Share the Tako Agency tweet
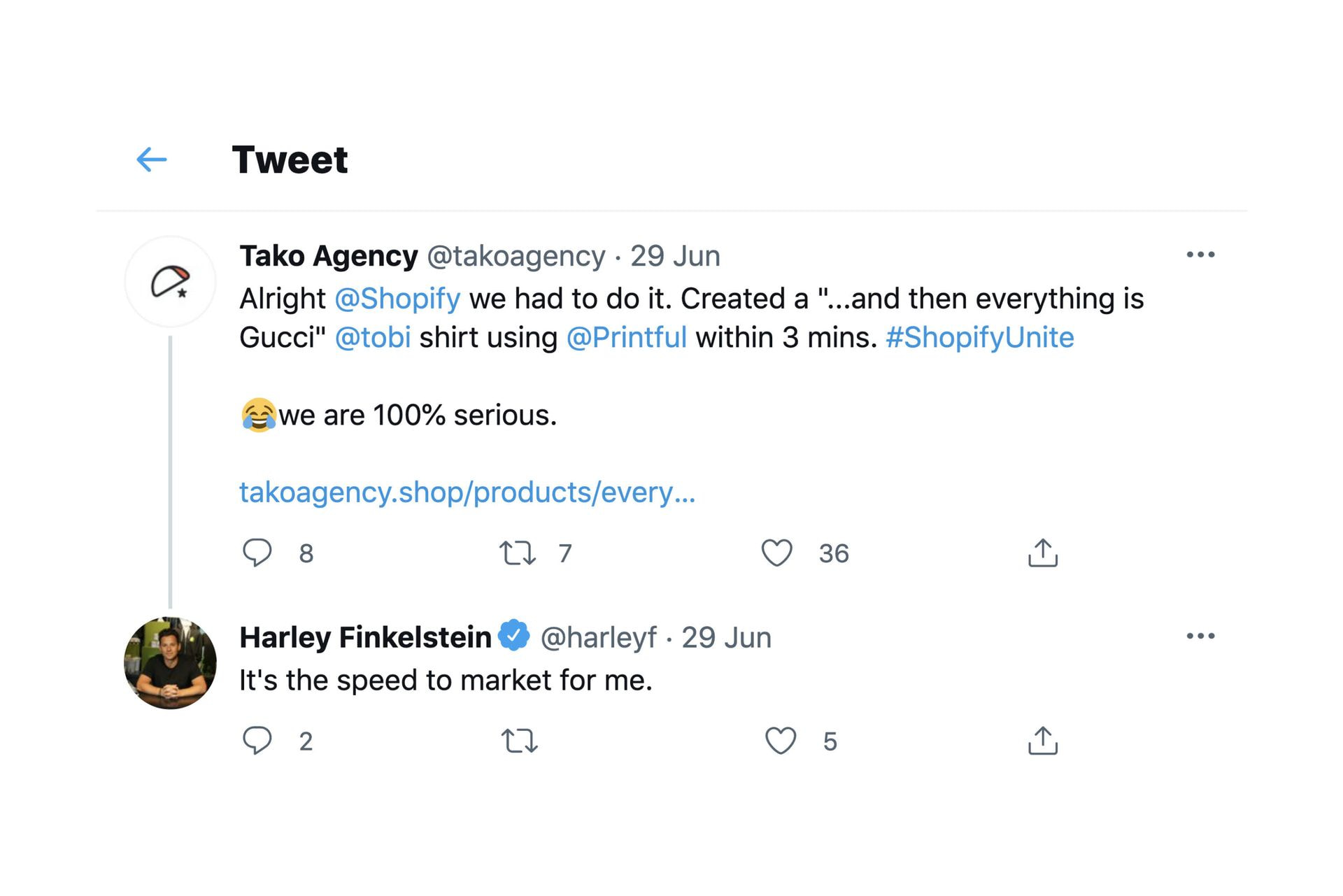The width and height of the screenshot is (1343, 896). pos(1042,553)
